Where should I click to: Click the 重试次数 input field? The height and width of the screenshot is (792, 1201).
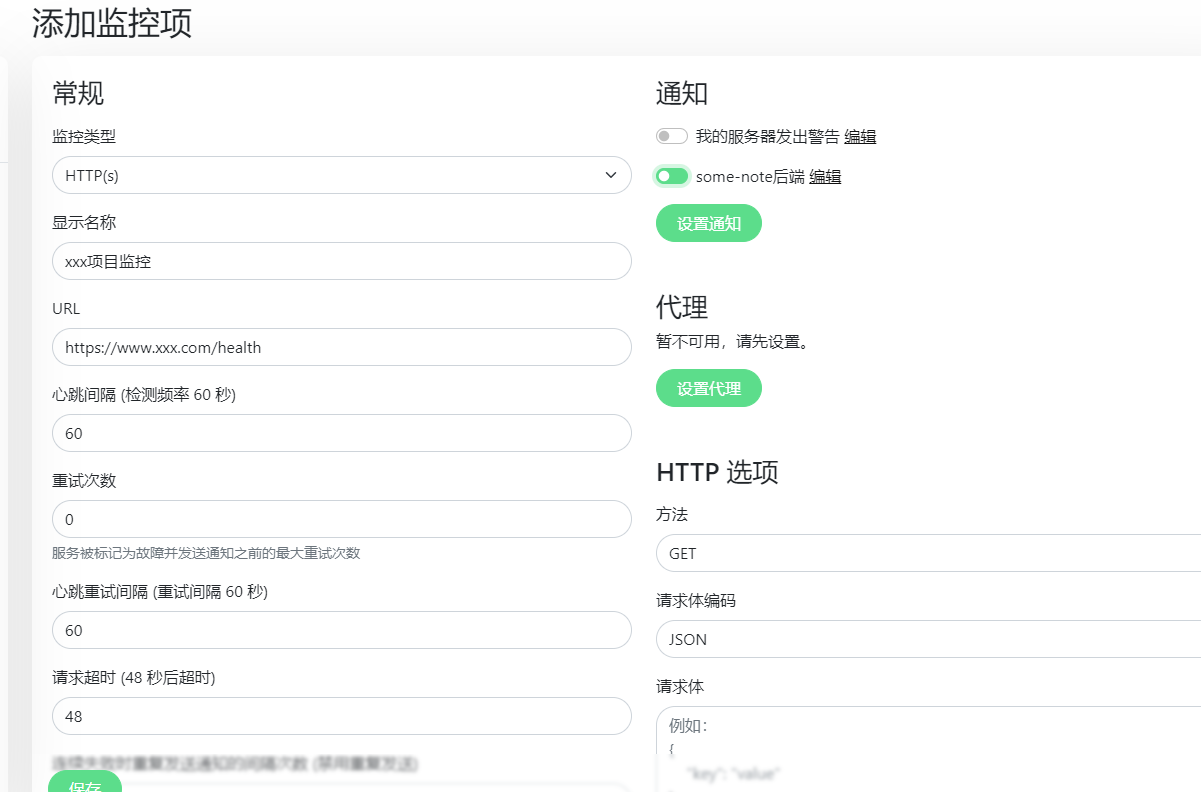coord(341,519)
